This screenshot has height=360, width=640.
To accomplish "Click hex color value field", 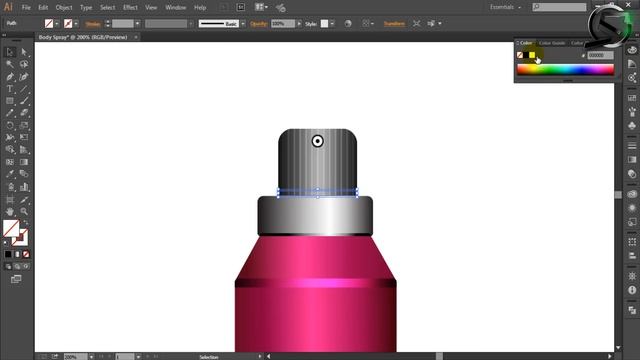I will click(x=600, y=55).
